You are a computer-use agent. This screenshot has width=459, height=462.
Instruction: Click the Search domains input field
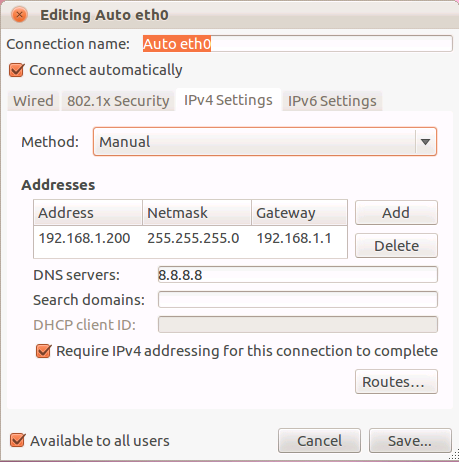pos(298,300)
